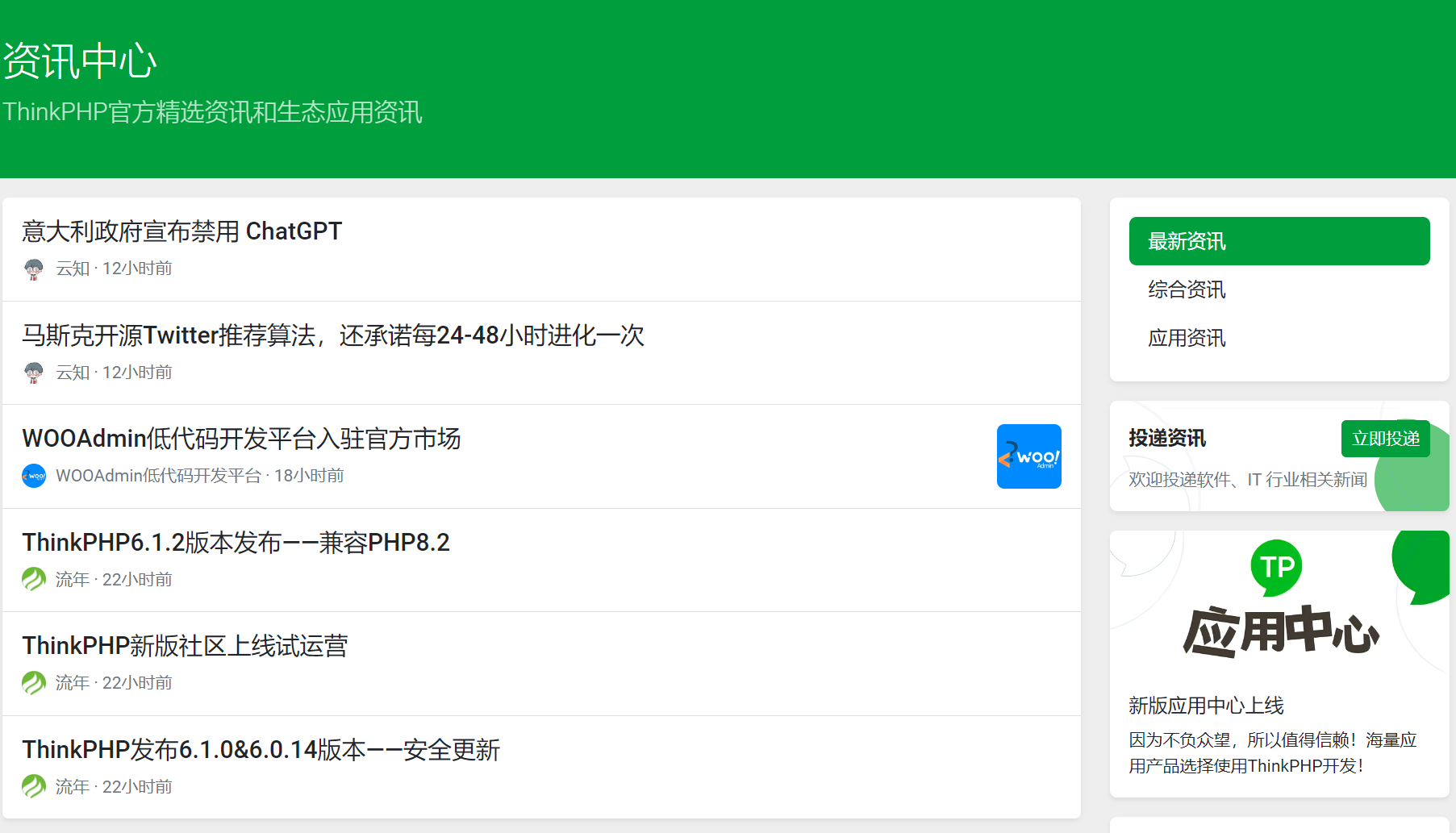Open ThinkPHP6.1.2版本发布 article
This screenshot has width=1456, height=833.
pos(236,543)
